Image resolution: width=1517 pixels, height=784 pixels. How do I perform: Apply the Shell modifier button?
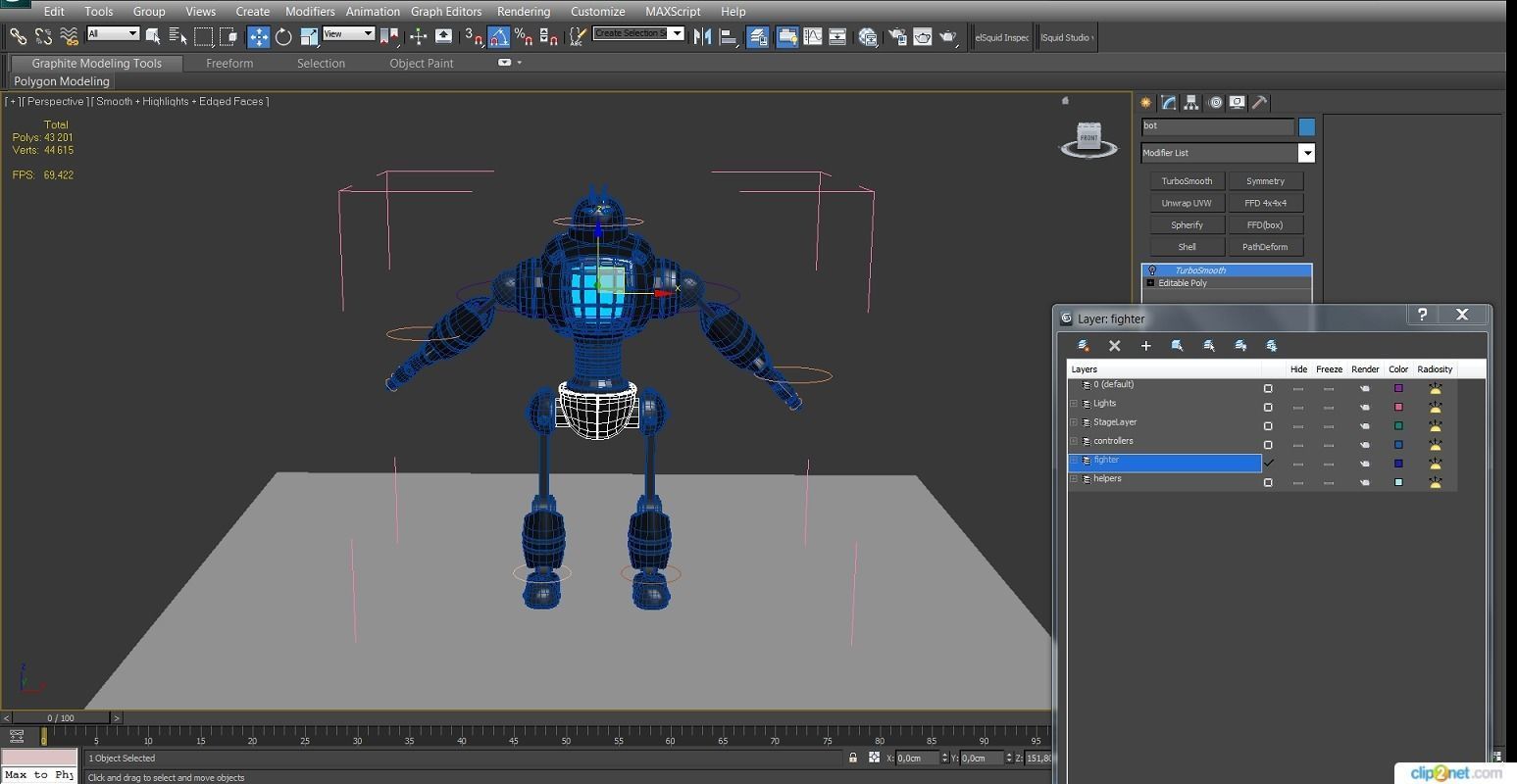tap(1187, 247)
